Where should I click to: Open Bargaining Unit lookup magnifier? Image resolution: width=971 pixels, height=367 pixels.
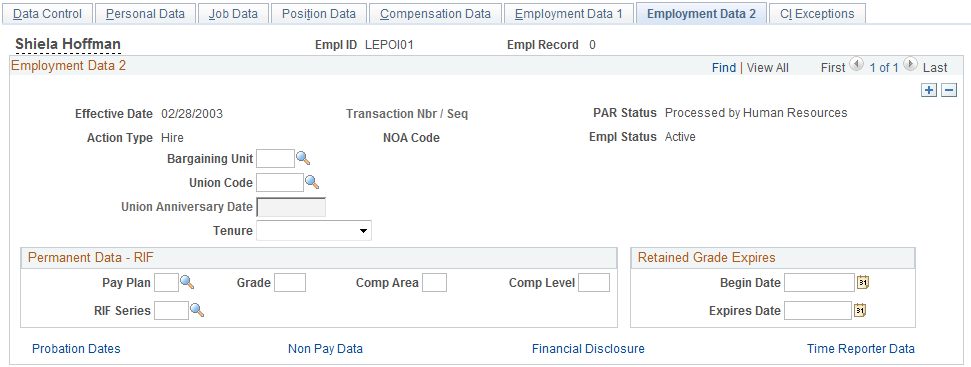[x=303, y=159]
